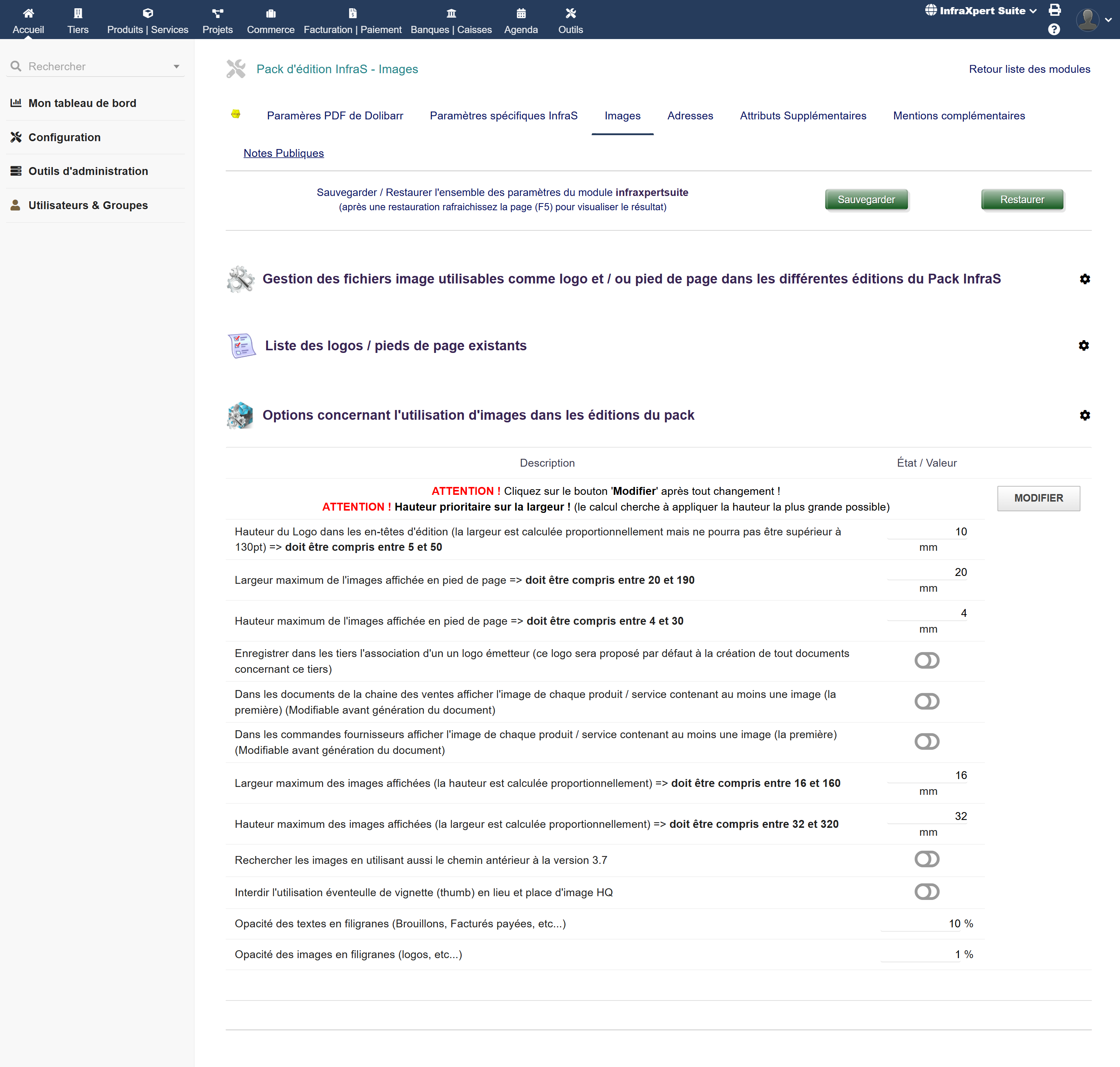
Task: Expand the Rechercher search dropdown arrow
Action: 176,66
